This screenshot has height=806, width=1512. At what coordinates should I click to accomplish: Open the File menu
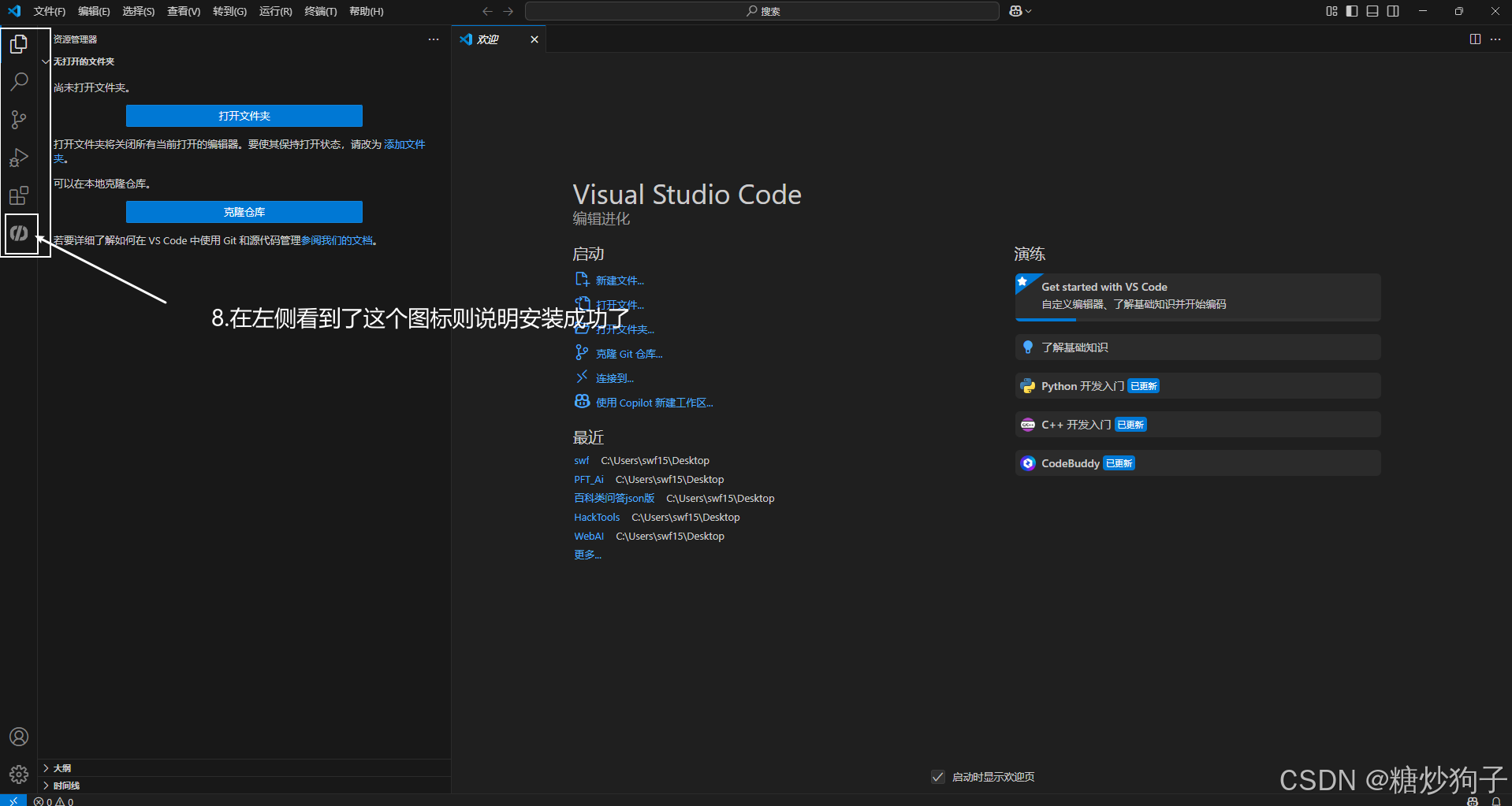tap(50, 11)
